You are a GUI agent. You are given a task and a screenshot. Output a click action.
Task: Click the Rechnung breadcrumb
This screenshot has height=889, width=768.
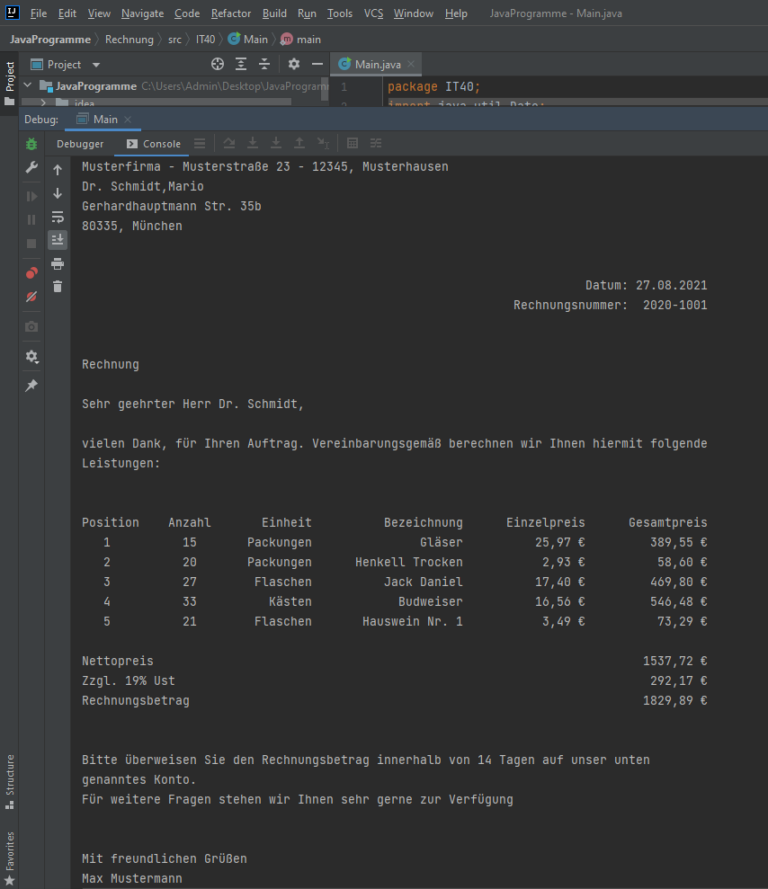(130, 39)
